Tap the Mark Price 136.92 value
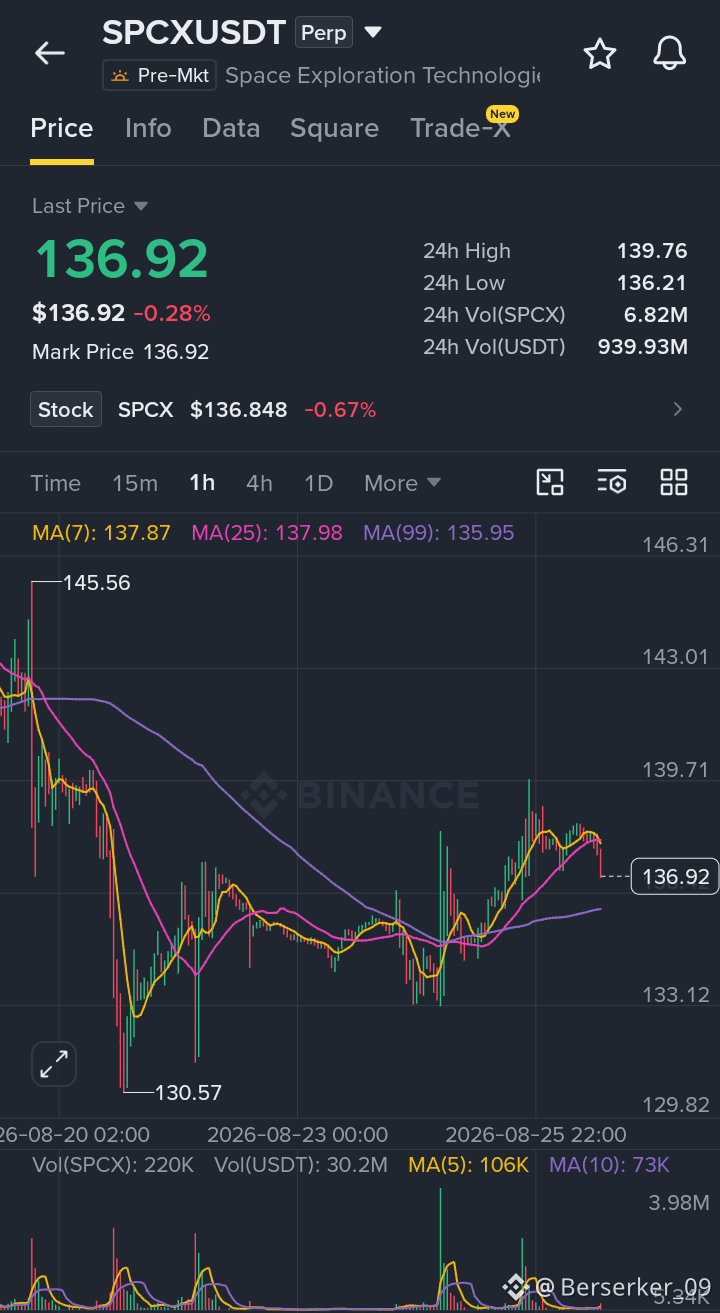This screenshot has width=720, height=1313. (x=176, y=352)
